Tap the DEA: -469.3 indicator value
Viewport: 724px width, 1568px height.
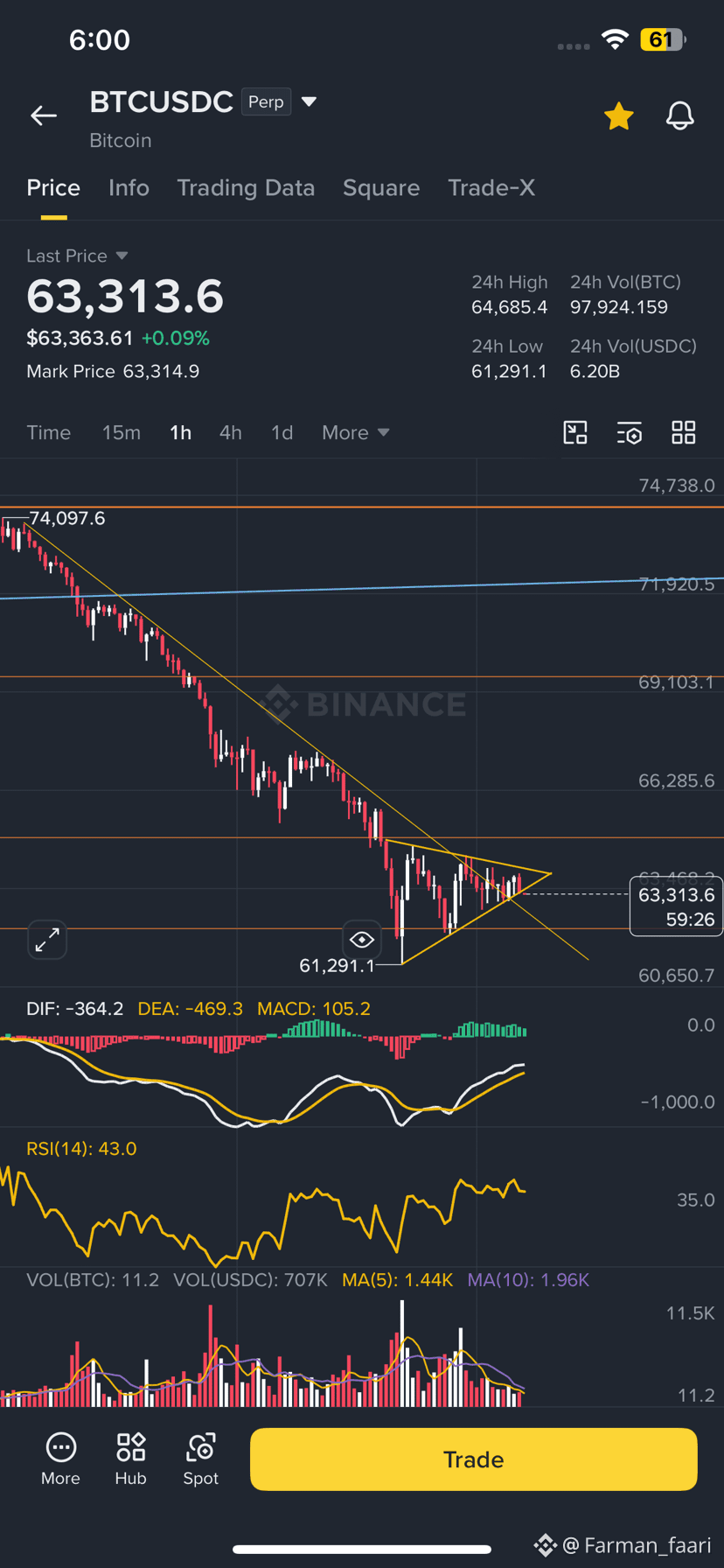pyautogui.click(x=190, y=1008)
